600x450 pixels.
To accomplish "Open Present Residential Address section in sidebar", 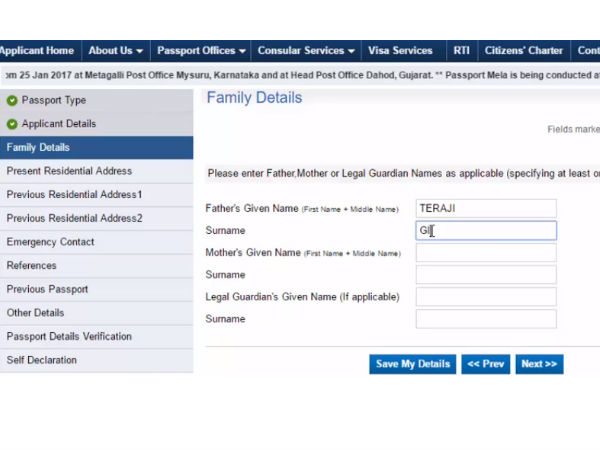I will [69, 171].
